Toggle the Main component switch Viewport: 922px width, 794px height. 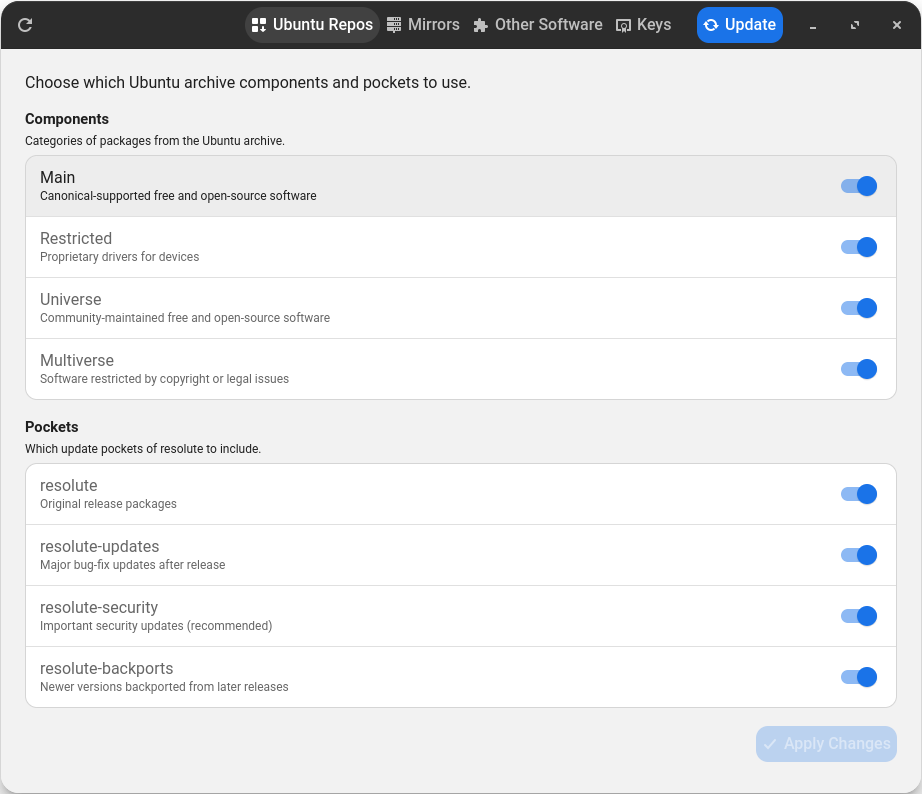click(858, 186)
